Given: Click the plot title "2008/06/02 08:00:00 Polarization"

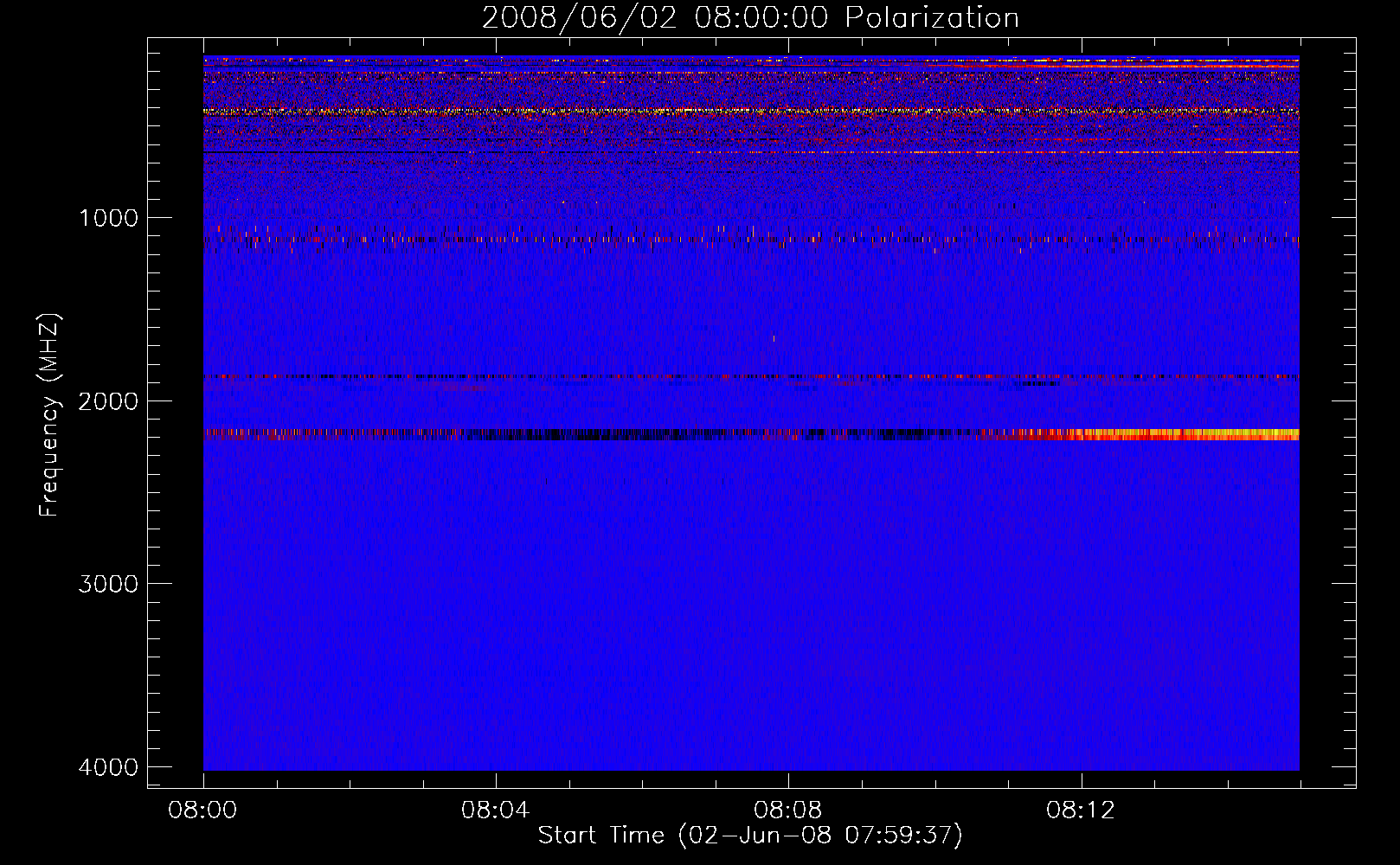Looking at the screenshot, I should [750, 18].
